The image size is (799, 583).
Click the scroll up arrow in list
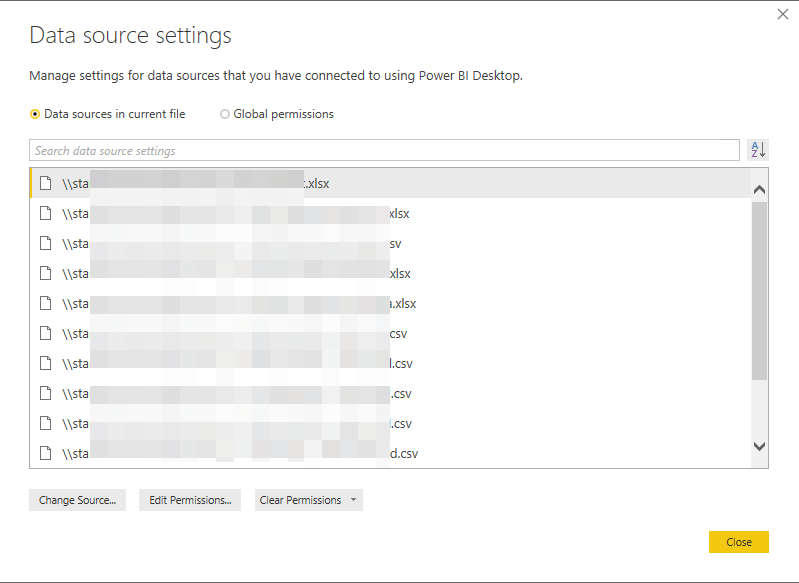pyautogui.click(x=759, y=190)
